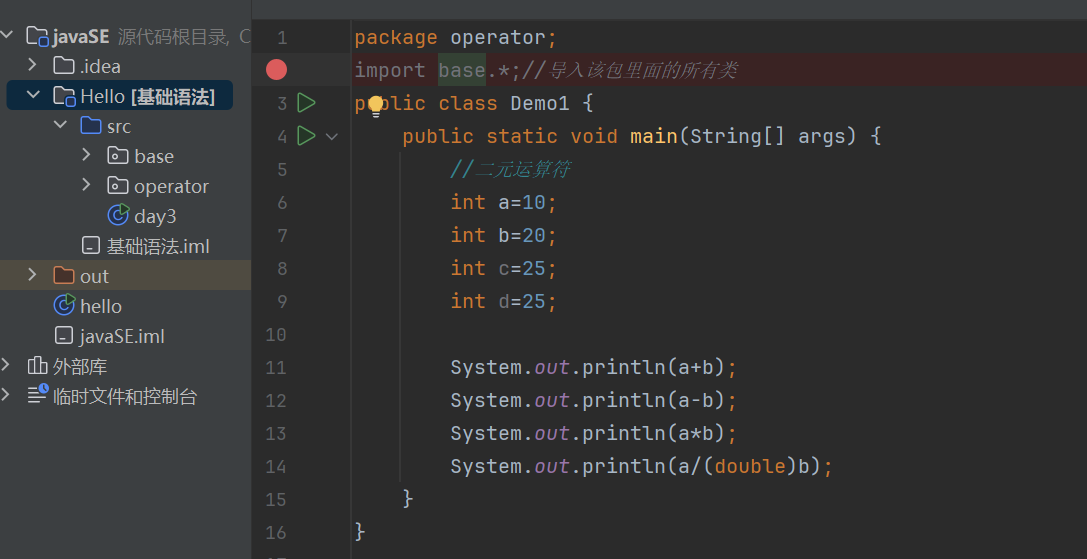Collapse the main method fold arrow
The height and width of the screenshot is (559, 1087).
coord(332,137)
